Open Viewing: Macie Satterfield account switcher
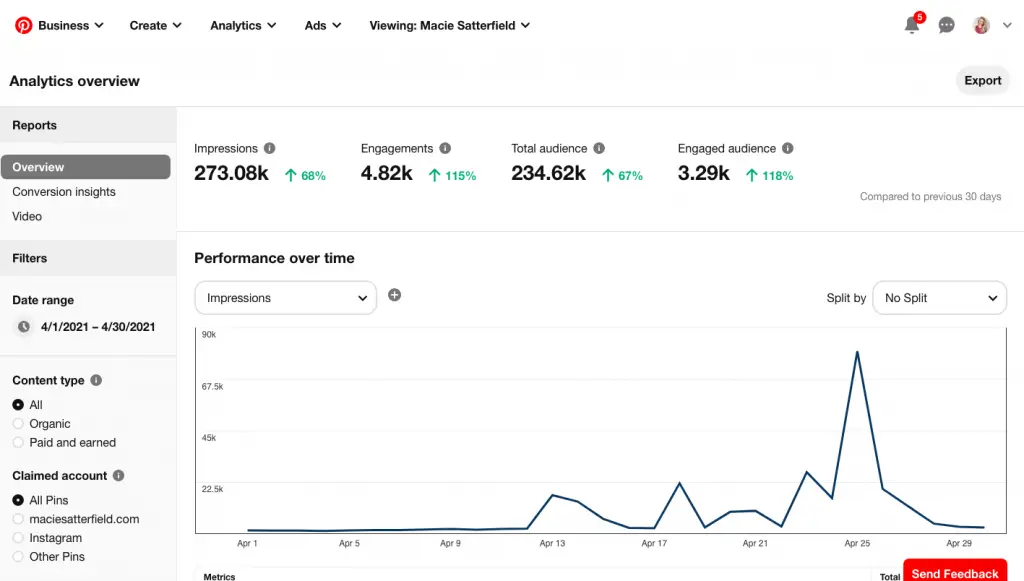The height and width of the screenshot is (581, 1024). pos(449,25)
